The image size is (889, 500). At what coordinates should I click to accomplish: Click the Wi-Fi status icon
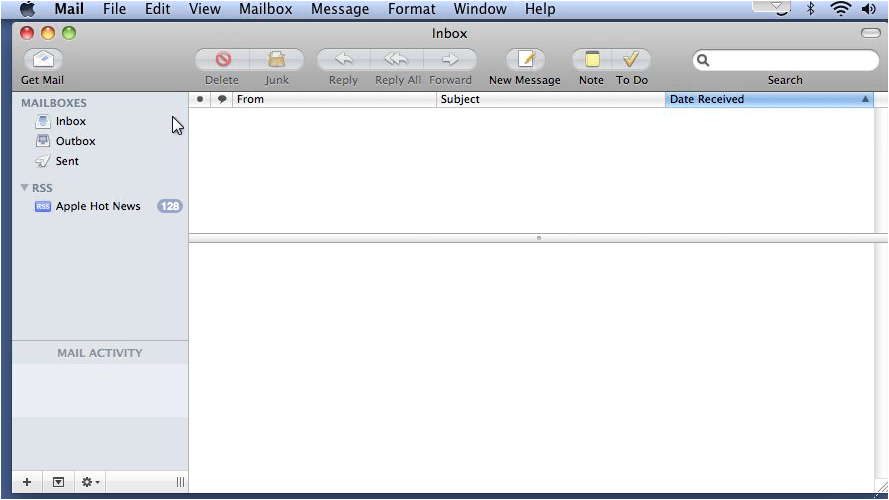840,9
